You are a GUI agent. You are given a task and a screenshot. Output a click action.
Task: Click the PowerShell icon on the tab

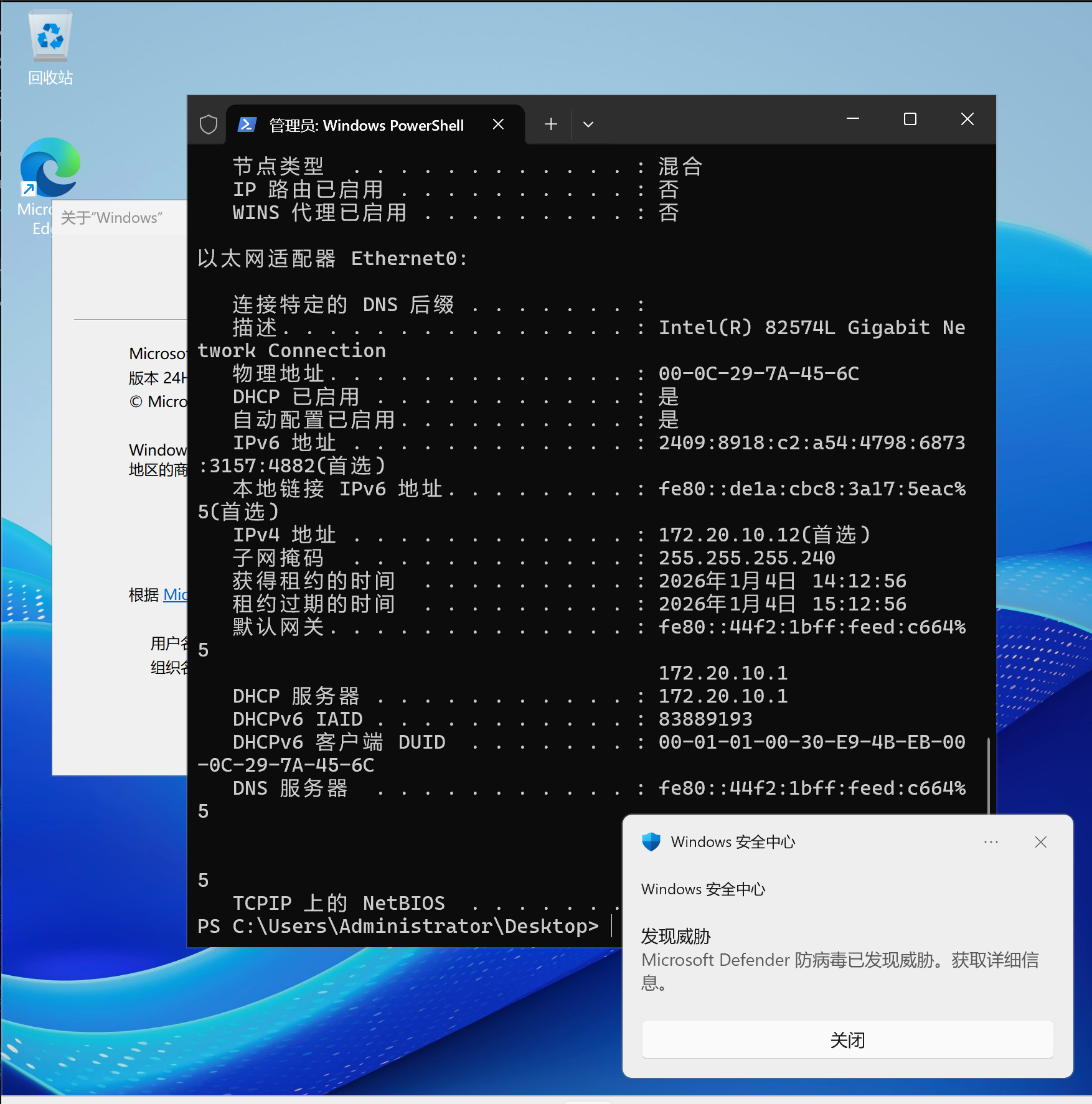click(x=247, y=125)
